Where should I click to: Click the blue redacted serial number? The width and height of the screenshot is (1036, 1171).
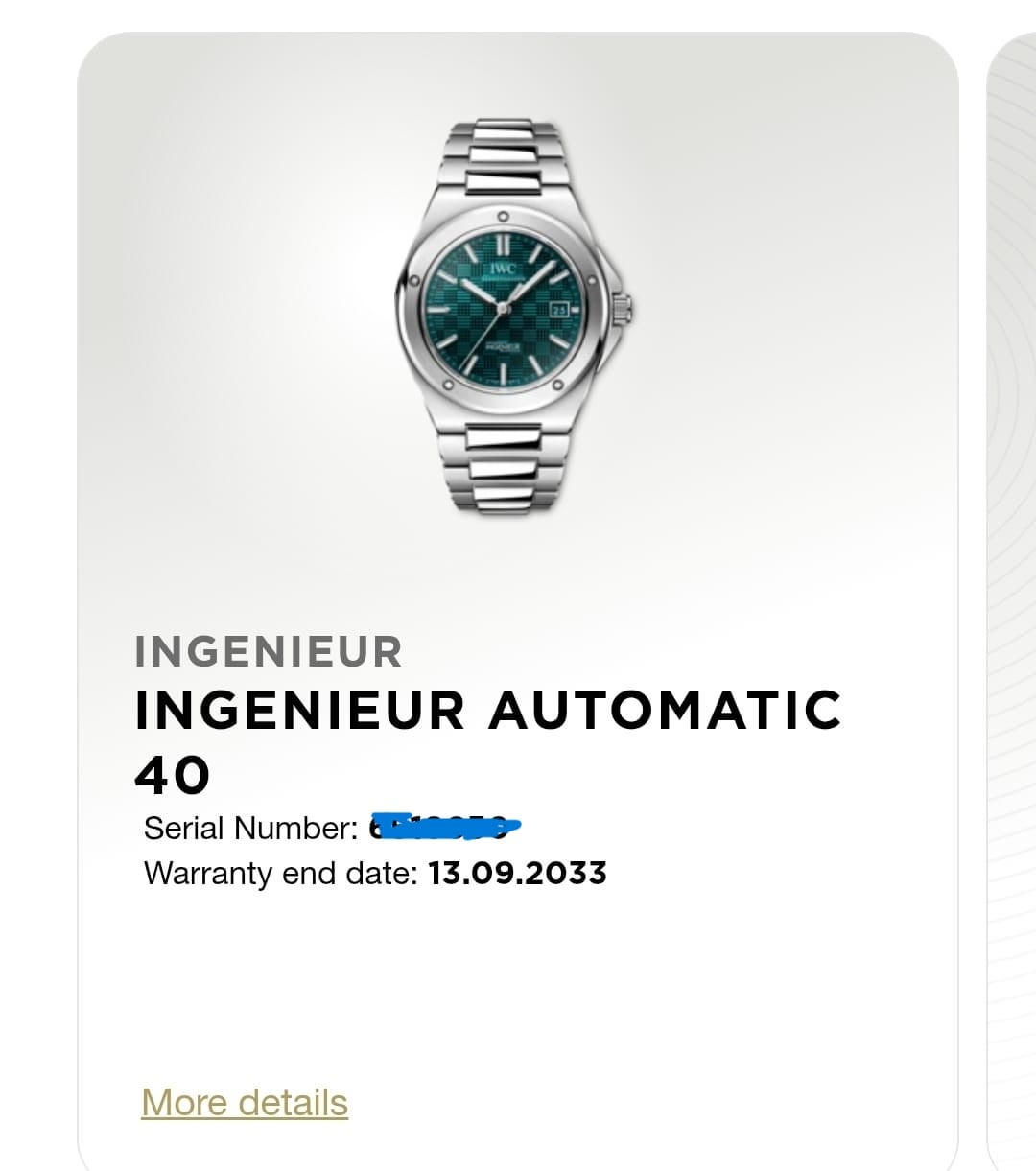click(x=444, y=826)
